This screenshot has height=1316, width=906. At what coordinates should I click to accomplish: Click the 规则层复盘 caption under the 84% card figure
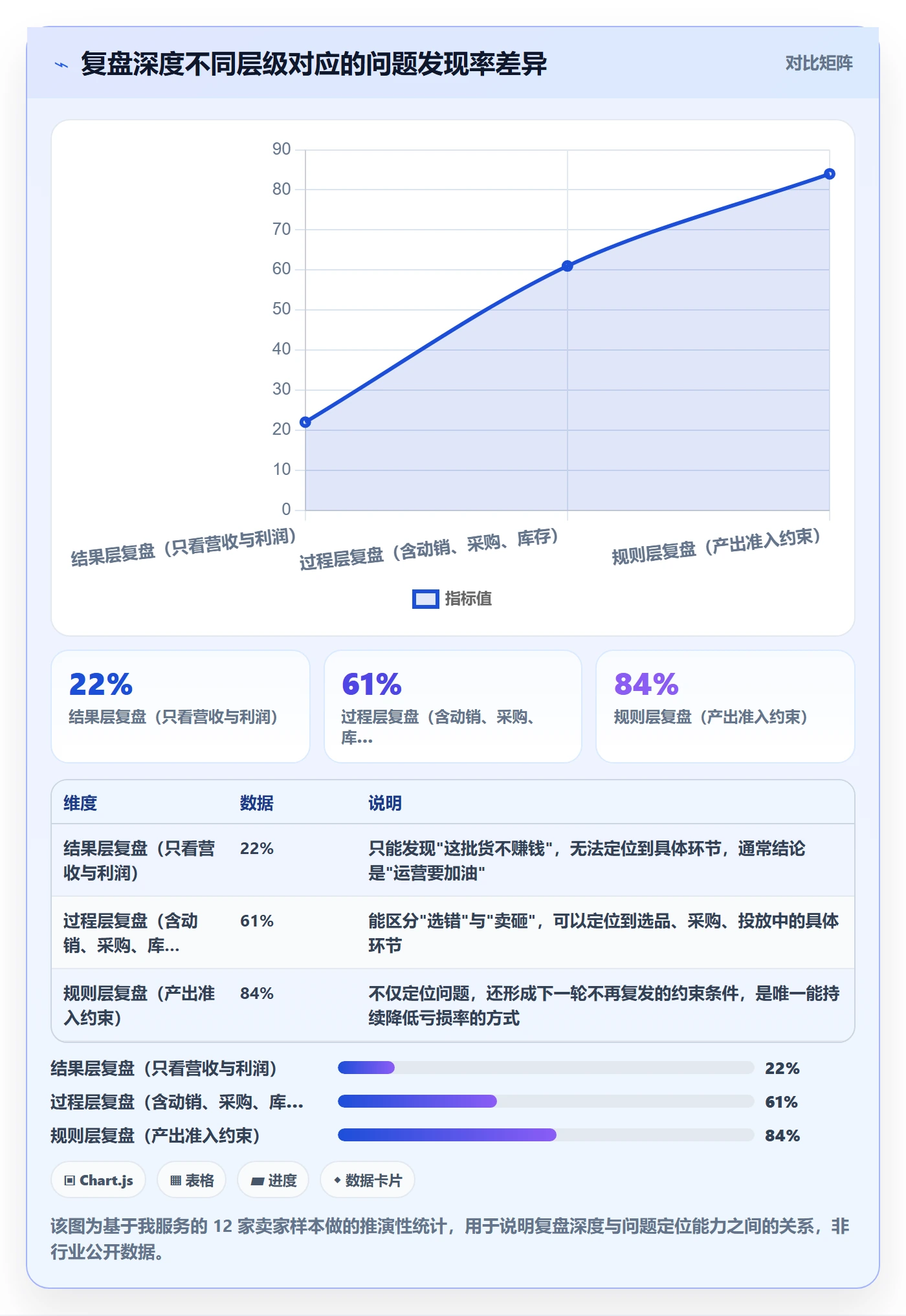pyautogui.click(x=711, y=717)
